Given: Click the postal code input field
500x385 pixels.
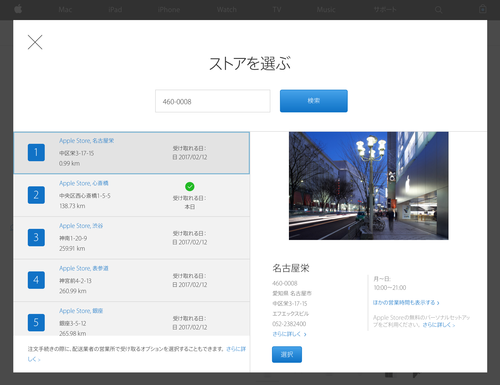Looking at the screenshot, I should [213, 101].
